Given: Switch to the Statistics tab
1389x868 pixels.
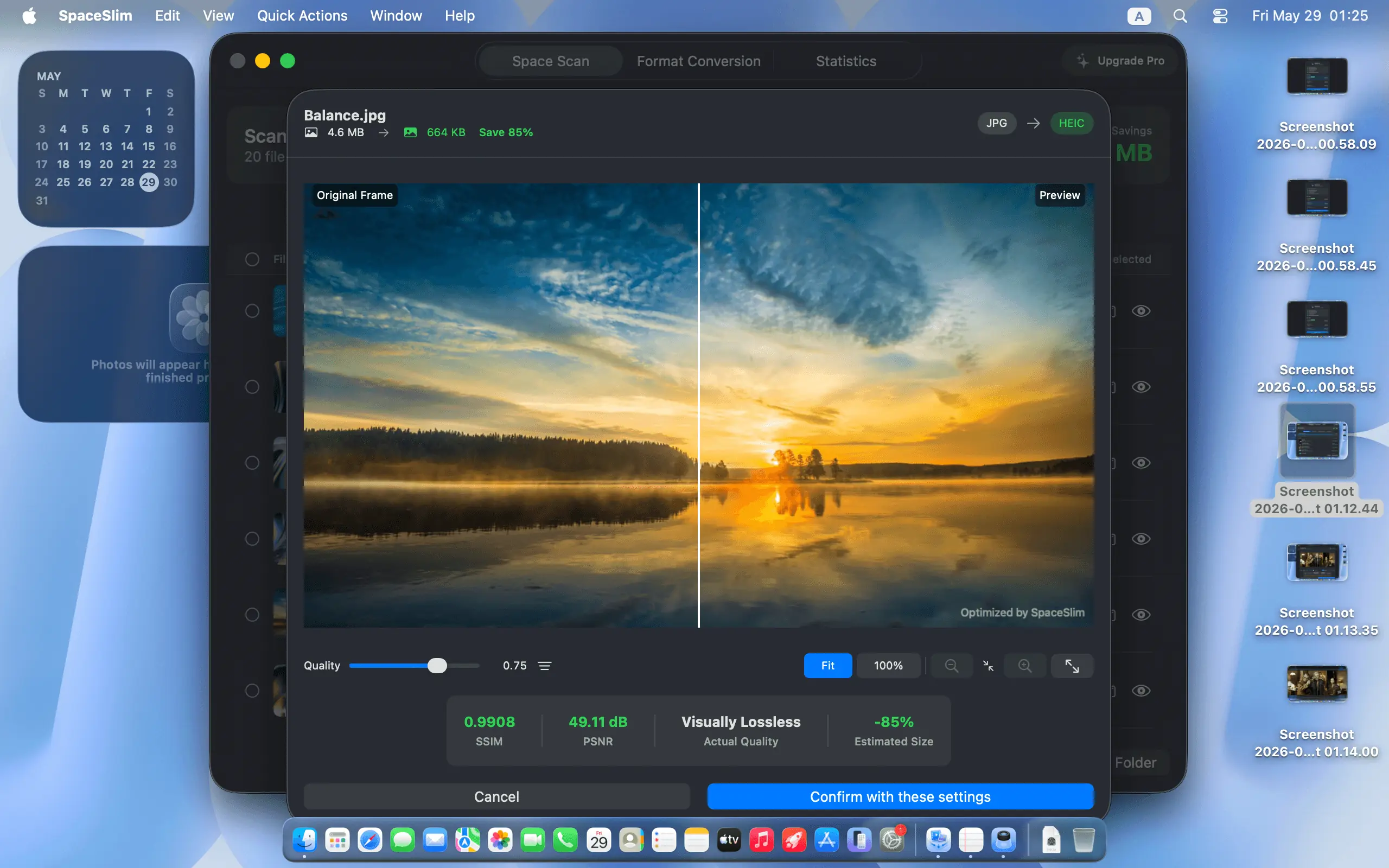Looking at the screenshot, I should 846,61.
